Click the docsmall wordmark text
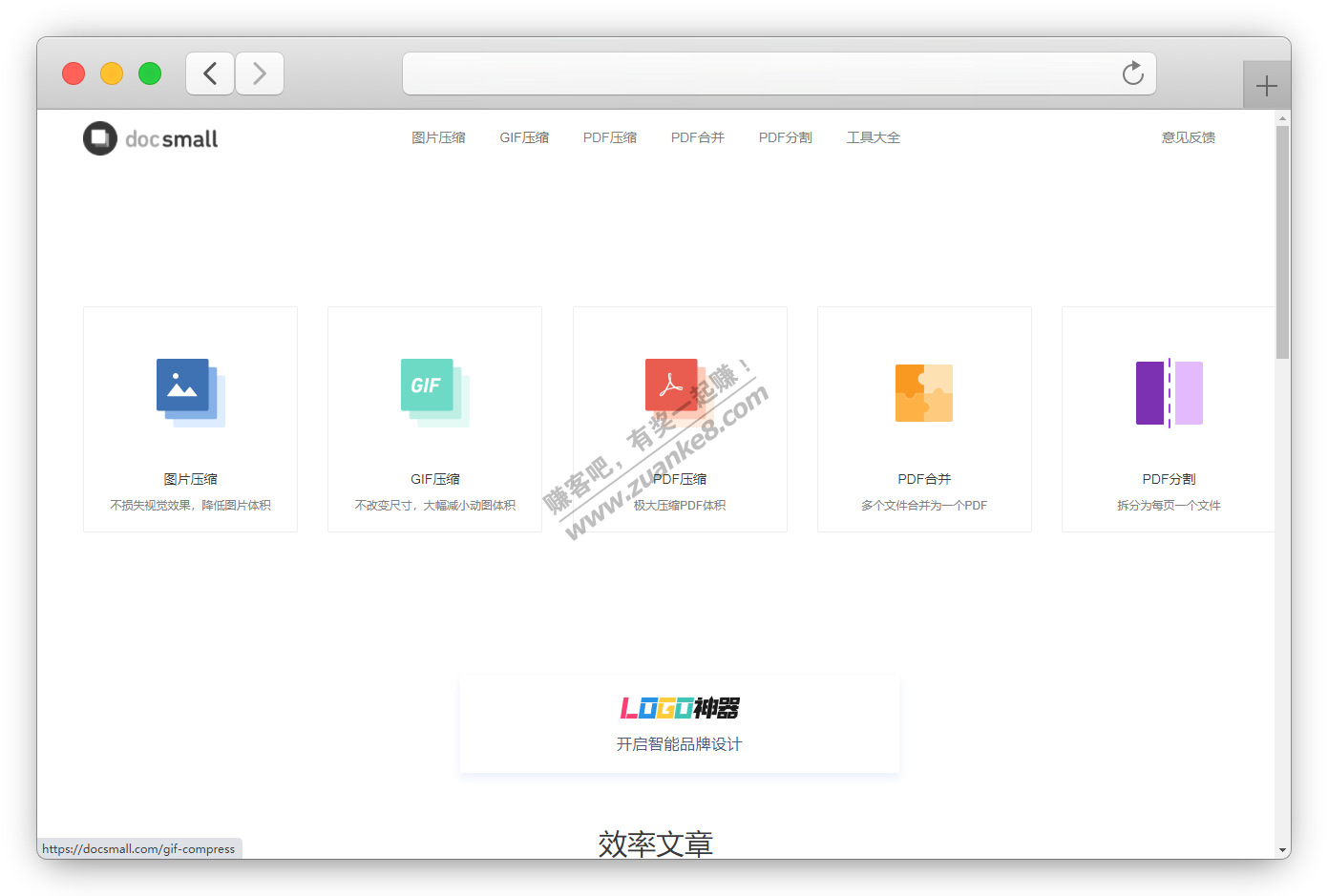Screen dimensions: 1328x896 [x=172, y=139]
